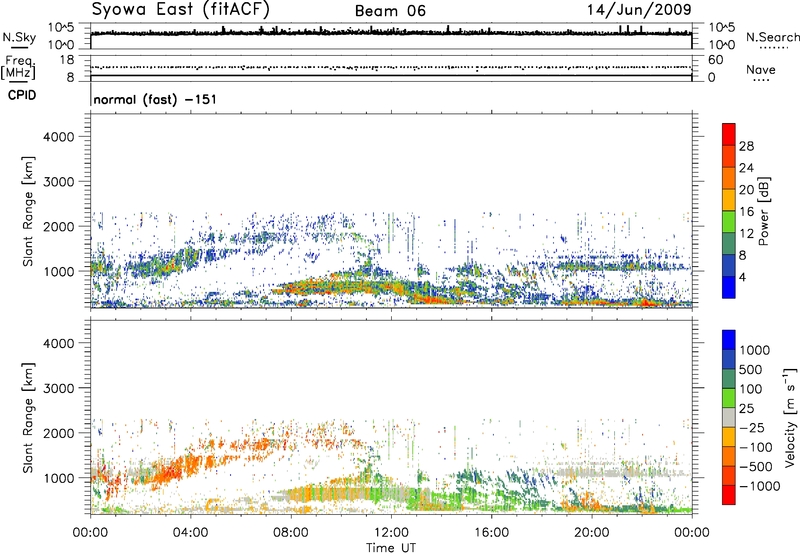This screenshot has height=554, width=800.
Task: Click the "12:00" time tick label
Action: point(391,533)
